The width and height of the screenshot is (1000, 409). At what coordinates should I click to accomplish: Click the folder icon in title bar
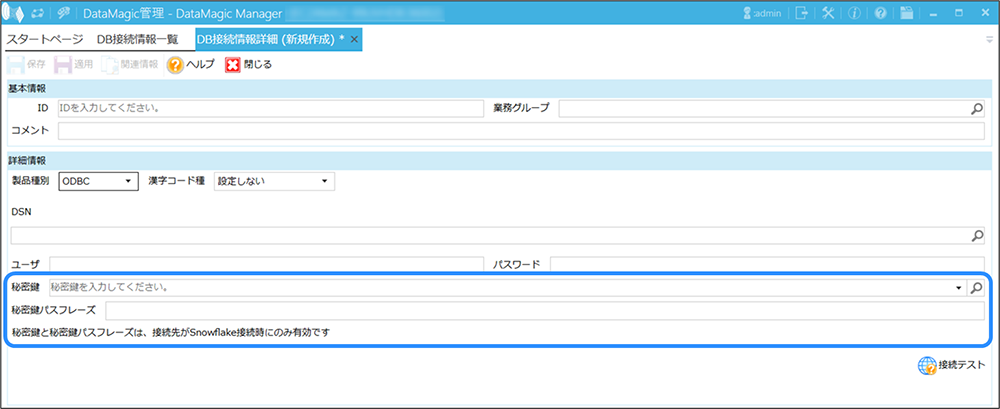click(x=906, y=13)
